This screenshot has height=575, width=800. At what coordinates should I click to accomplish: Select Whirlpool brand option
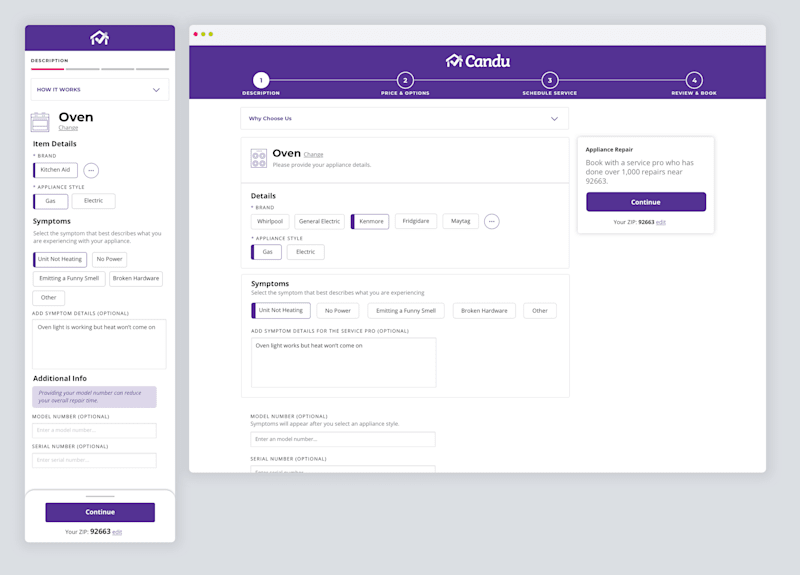270,221
